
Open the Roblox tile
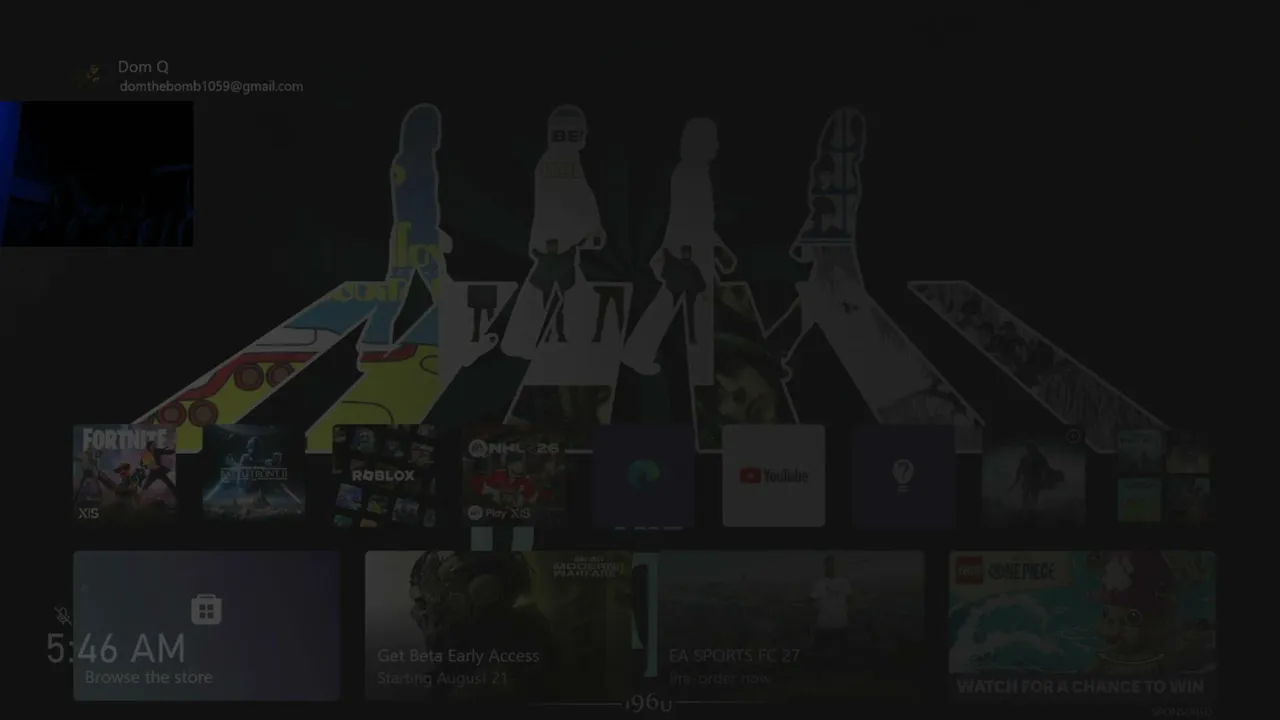click(x=384, y=475)
